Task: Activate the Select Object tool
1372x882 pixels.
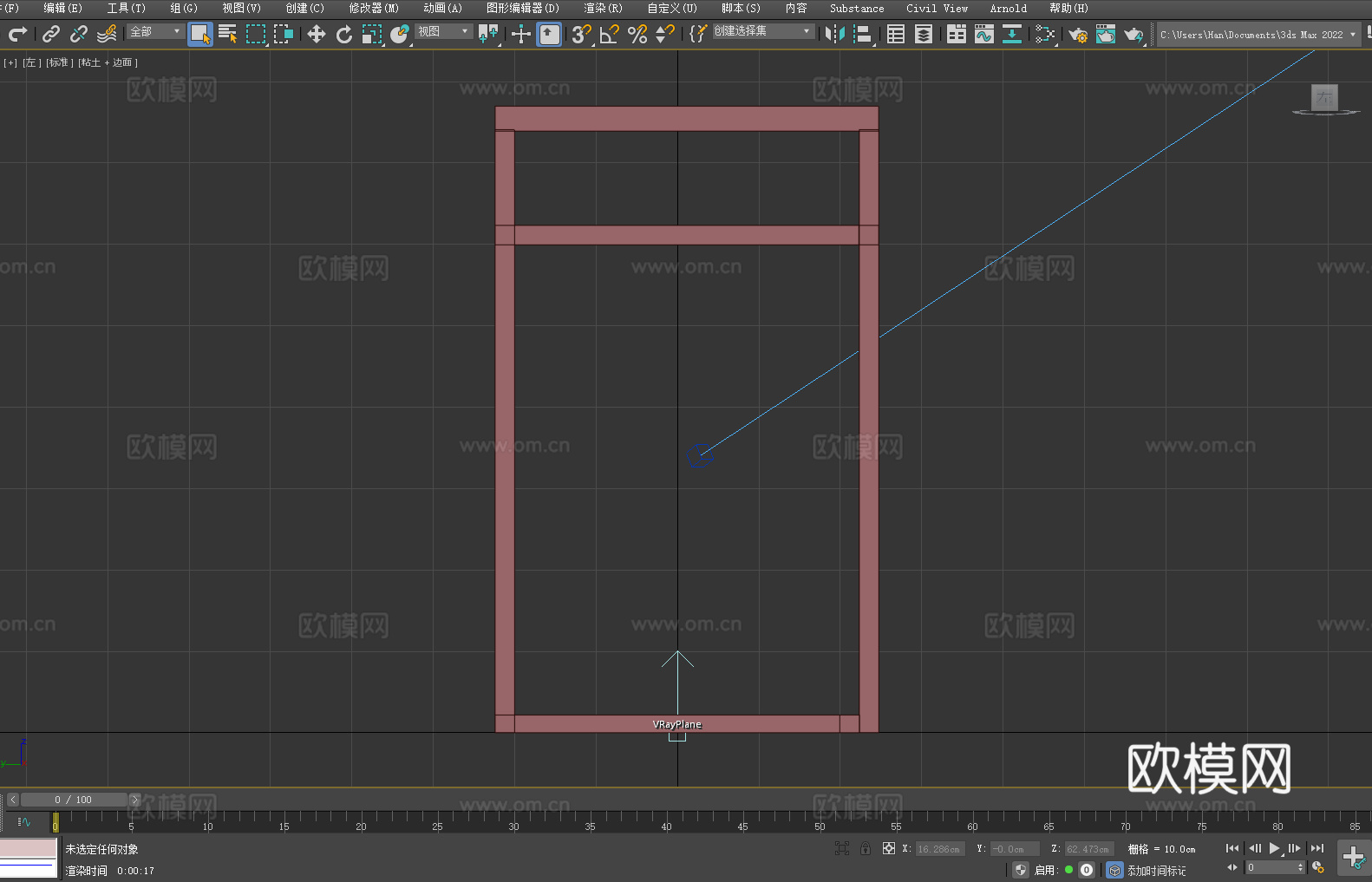Action: tap(200, 34)
